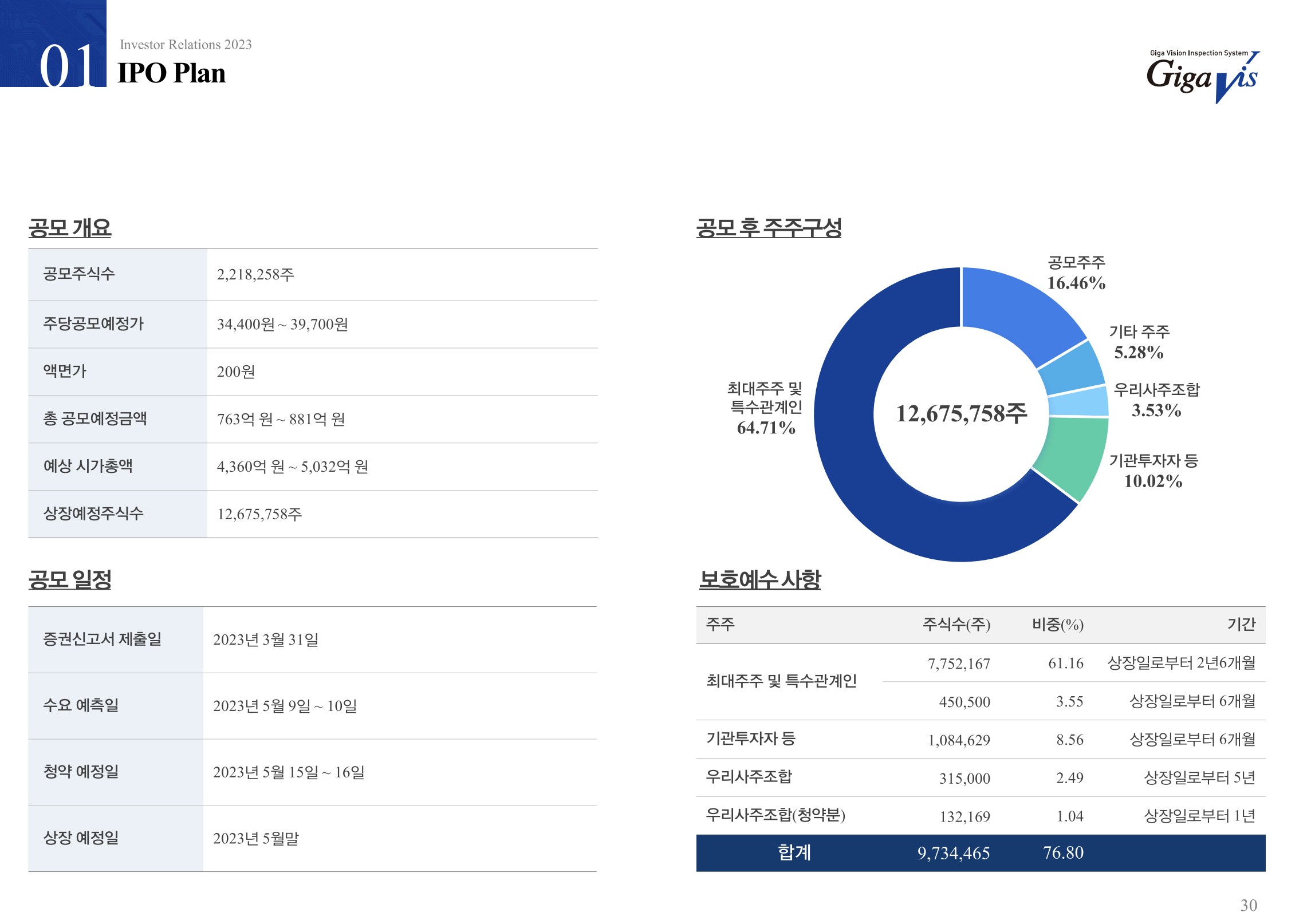This screenshot has height=924, width=1315.
Task: Click page number 30
Action: [1248, 905]
